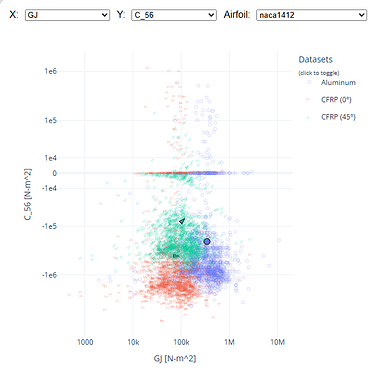The image size is (381, 375).
Task: Click the '1M' x-axis tick label
Action: pos(229,342)
